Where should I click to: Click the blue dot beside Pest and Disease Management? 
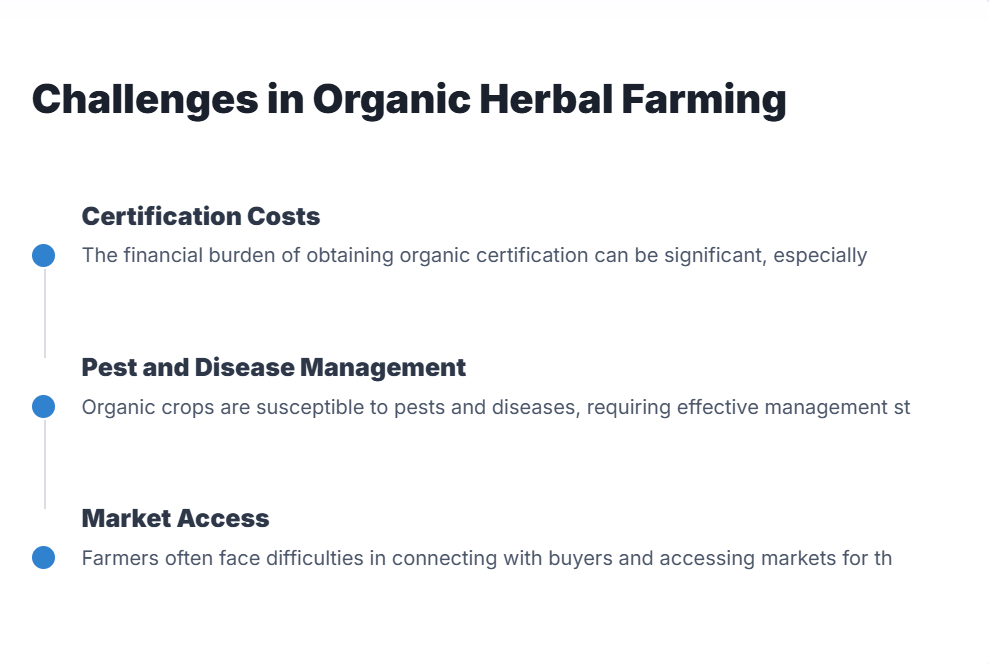coord(43,406)
